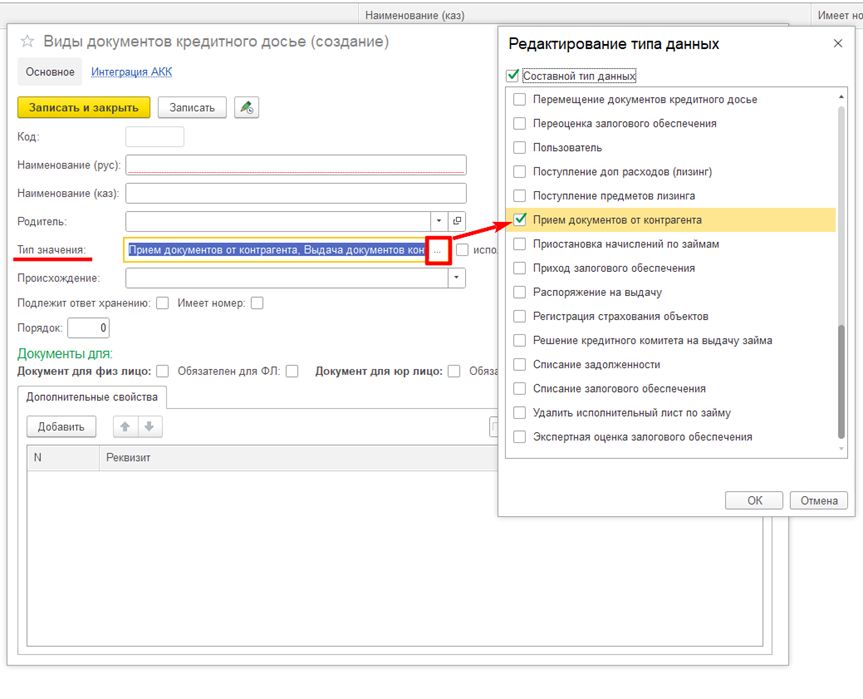Screen dimensions: 863x699
Task: Move row up with the arrow icon
Action: (x=125, y=427)
